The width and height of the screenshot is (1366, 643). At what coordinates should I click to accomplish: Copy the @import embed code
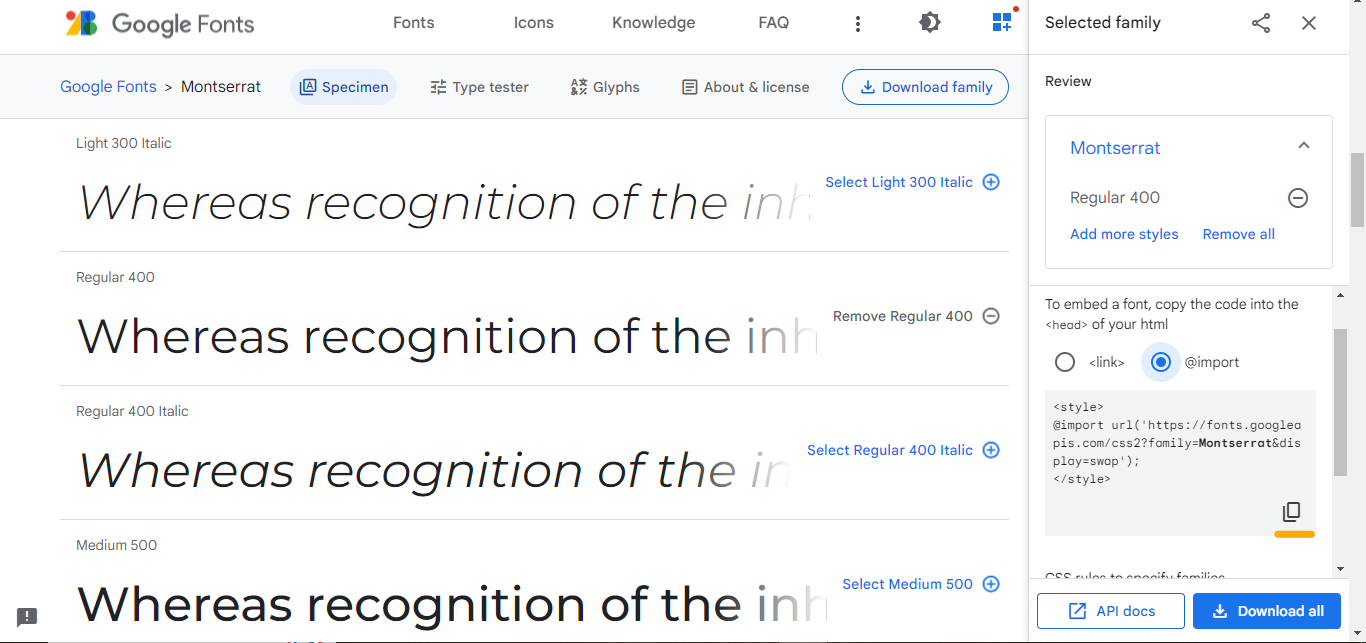1292,512
